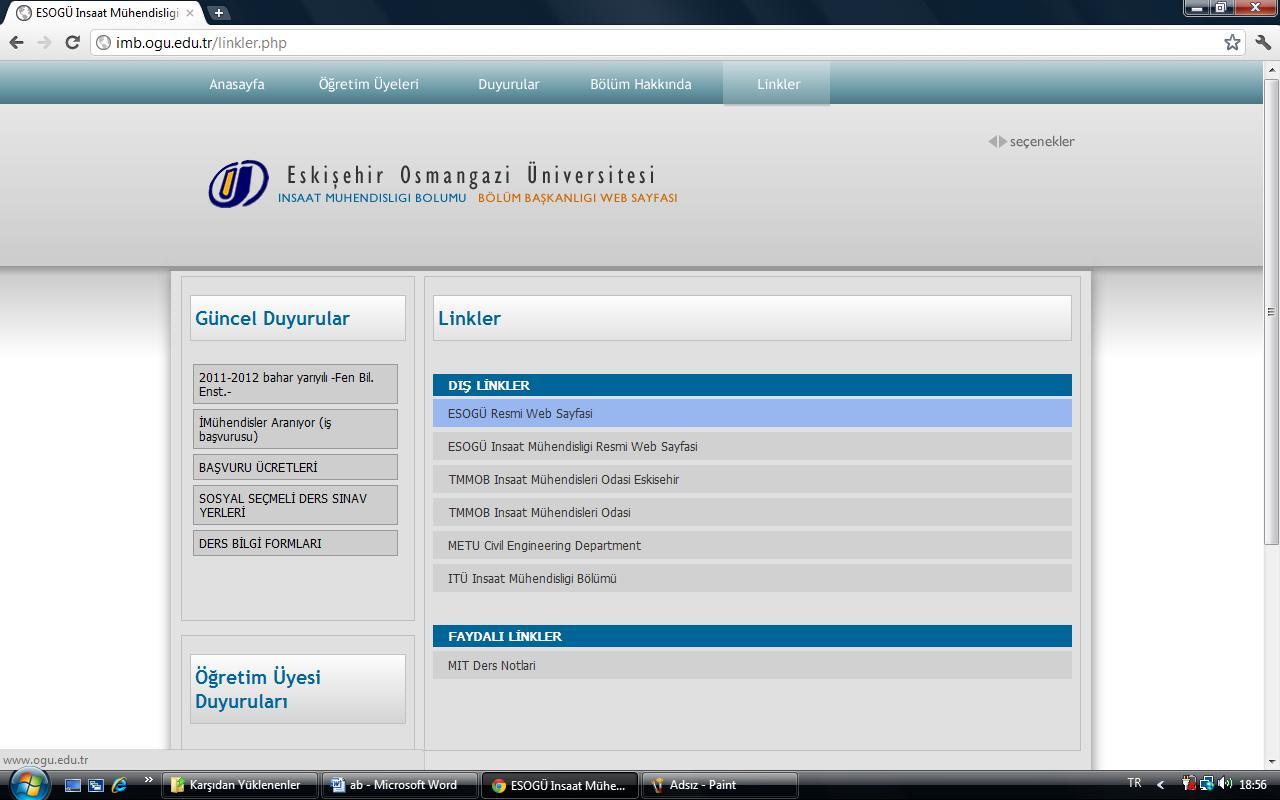Screen dimensions: 1280x800
Task: Toggle the seçenekler options link
Action: [1032, 141]
